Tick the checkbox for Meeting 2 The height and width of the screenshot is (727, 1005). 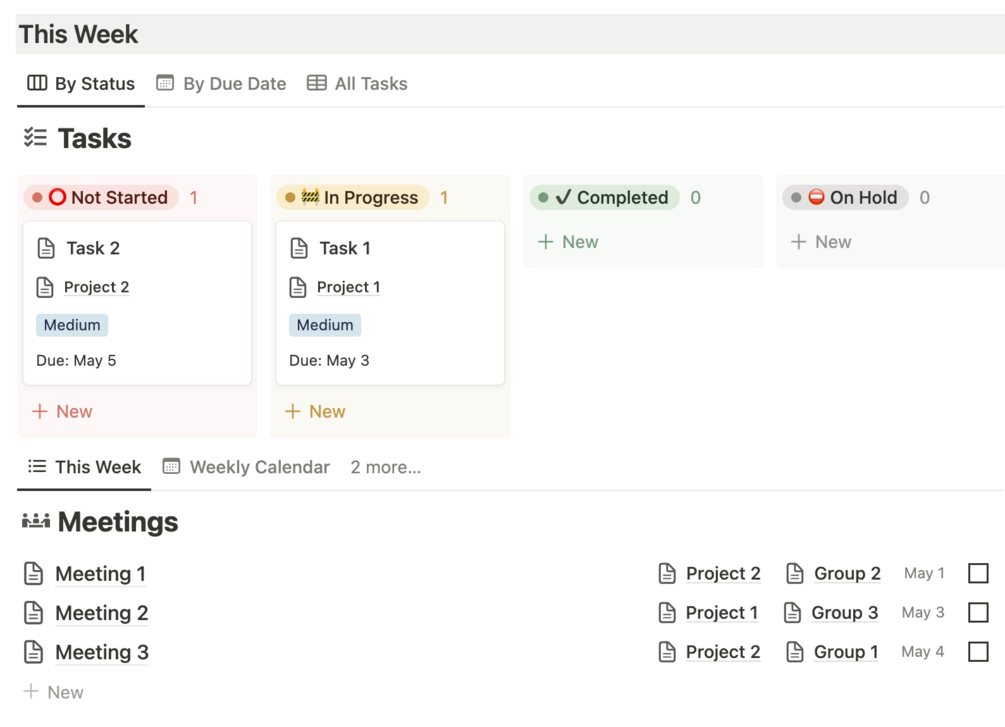(x=978, y=612)
